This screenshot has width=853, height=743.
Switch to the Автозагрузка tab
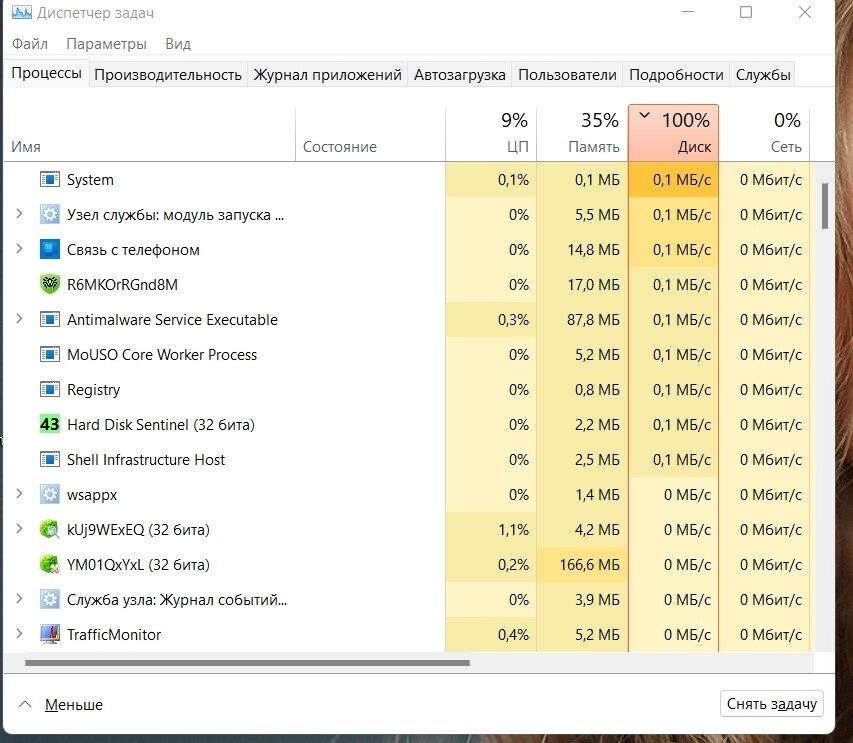coord(460,75)
